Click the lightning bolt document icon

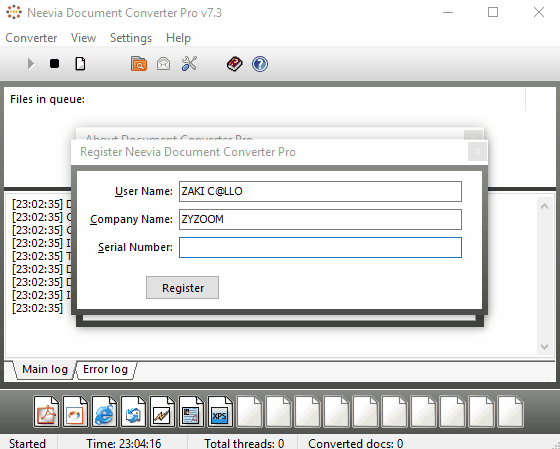point(162,411)
